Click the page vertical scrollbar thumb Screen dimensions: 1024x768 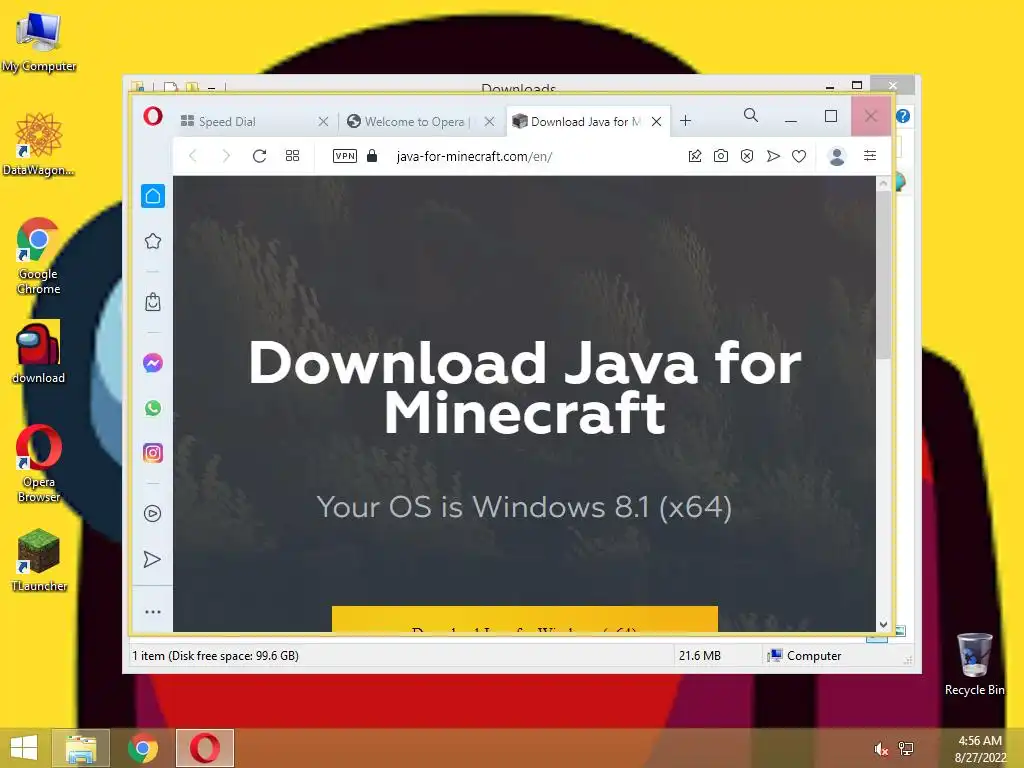884,274
